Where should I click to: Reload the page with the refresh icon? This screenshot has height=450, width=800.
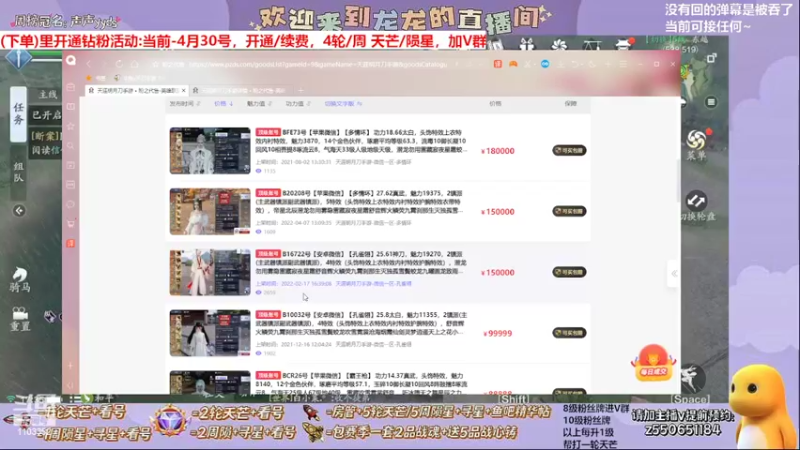pyautogui.click(x=119, y=64)
